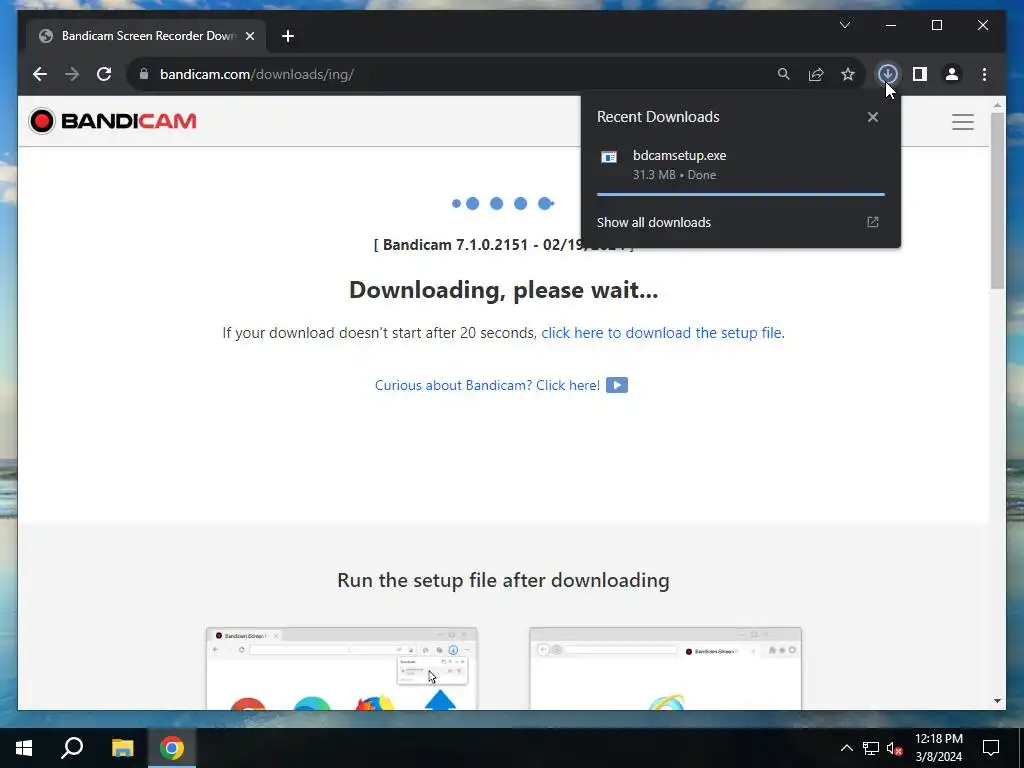Image resolution: width=1024 pixels, height=768 pixels.
Task: Open the Windows Start menu
Action: (24, 748)
